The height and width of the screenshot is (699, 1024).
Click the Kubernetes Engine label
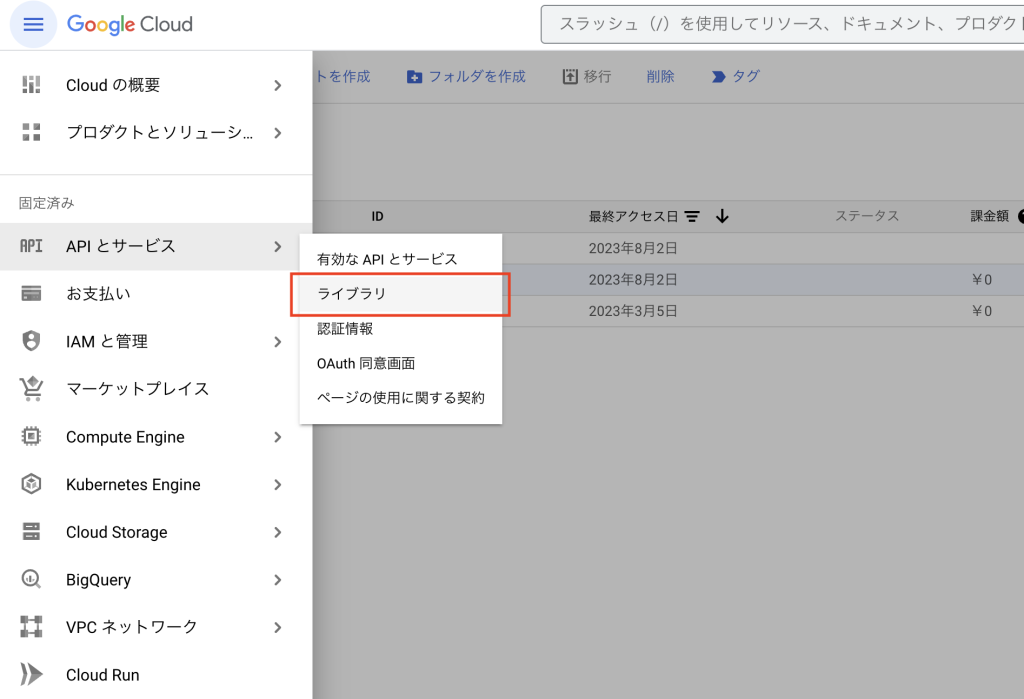click(133, 485)
